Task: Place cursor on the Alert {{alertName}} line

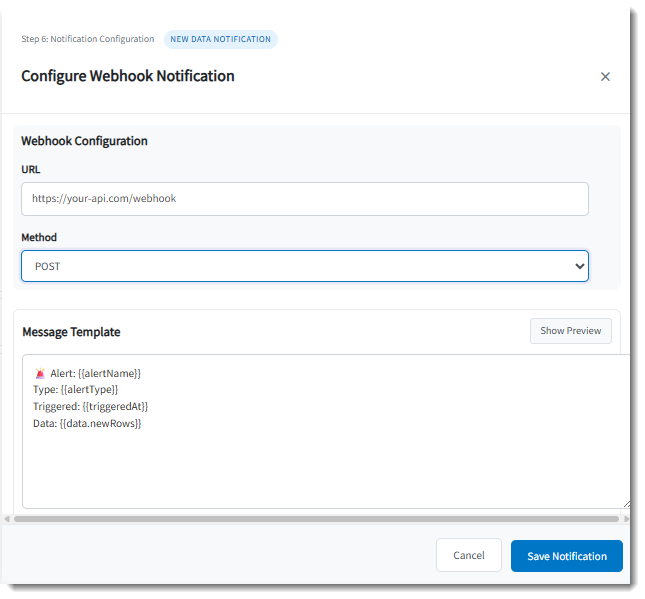Action: pyautogui.click(x=95, y=373)
